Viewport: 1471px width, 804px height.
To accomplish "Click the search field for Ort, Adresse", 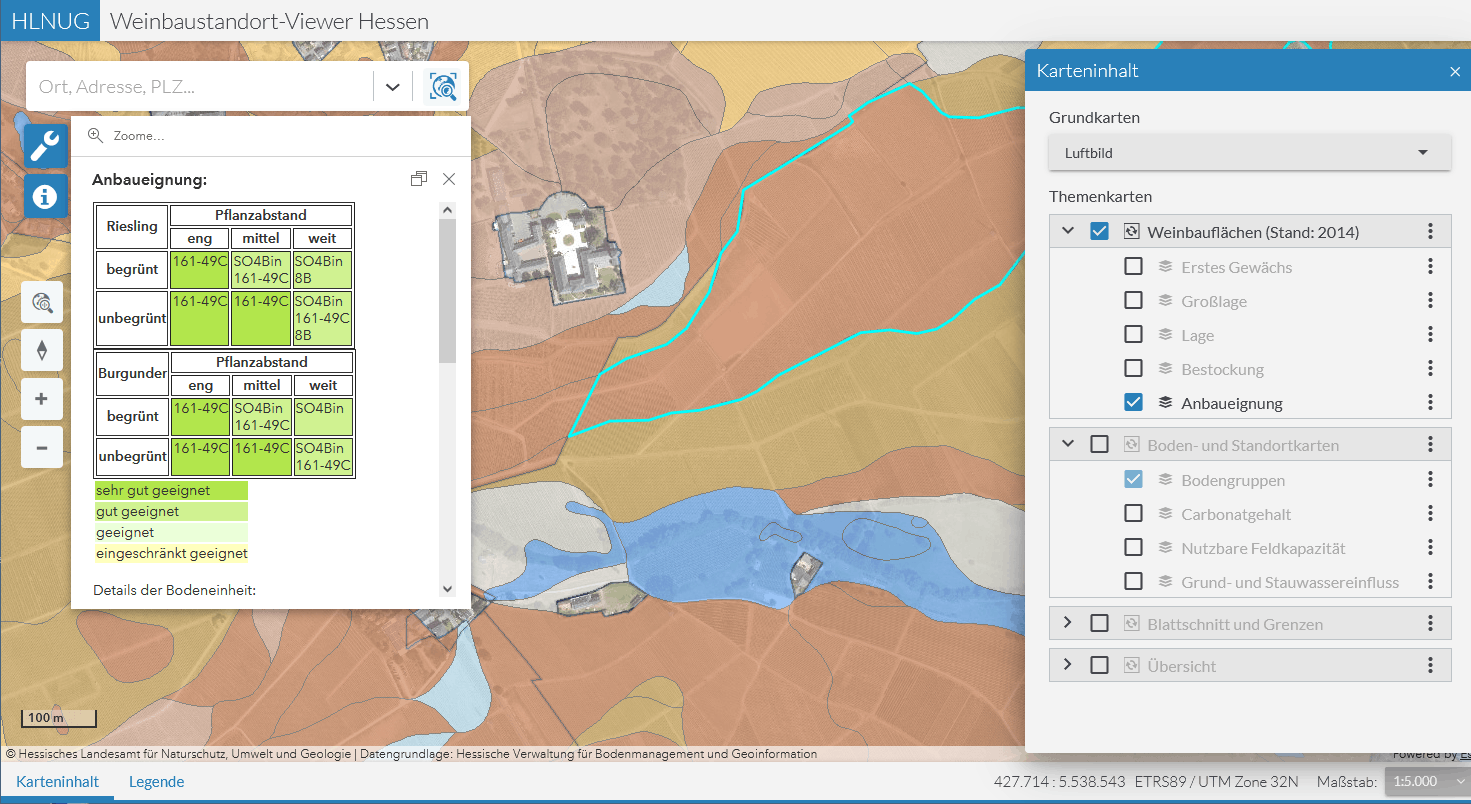I will [200, 87].
